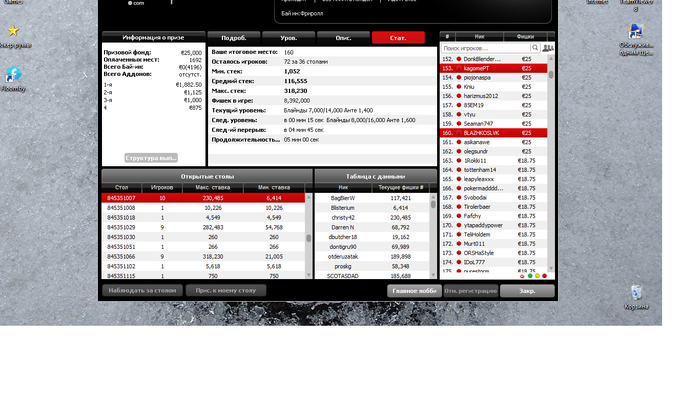This screenshot has width=700, height=394.
Task: Select table row 845351007
Action: [204, 198]
